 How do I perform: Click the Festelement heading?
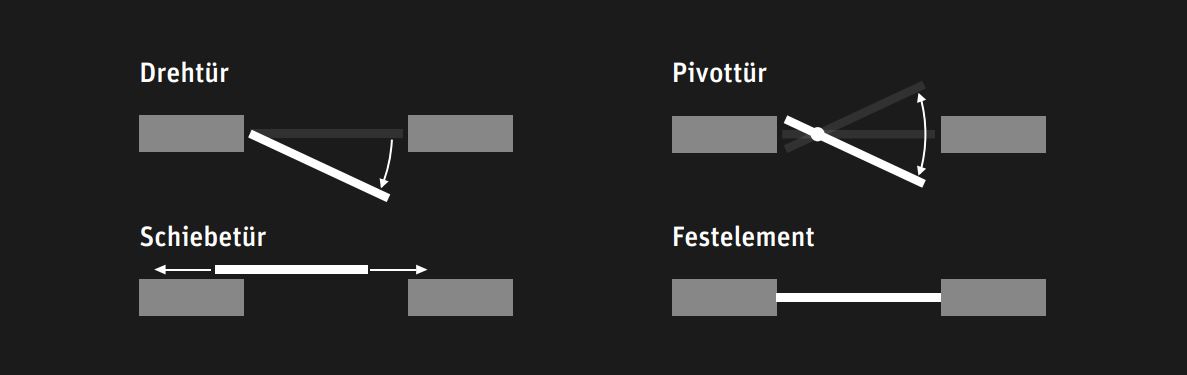(x=743, y=237)
